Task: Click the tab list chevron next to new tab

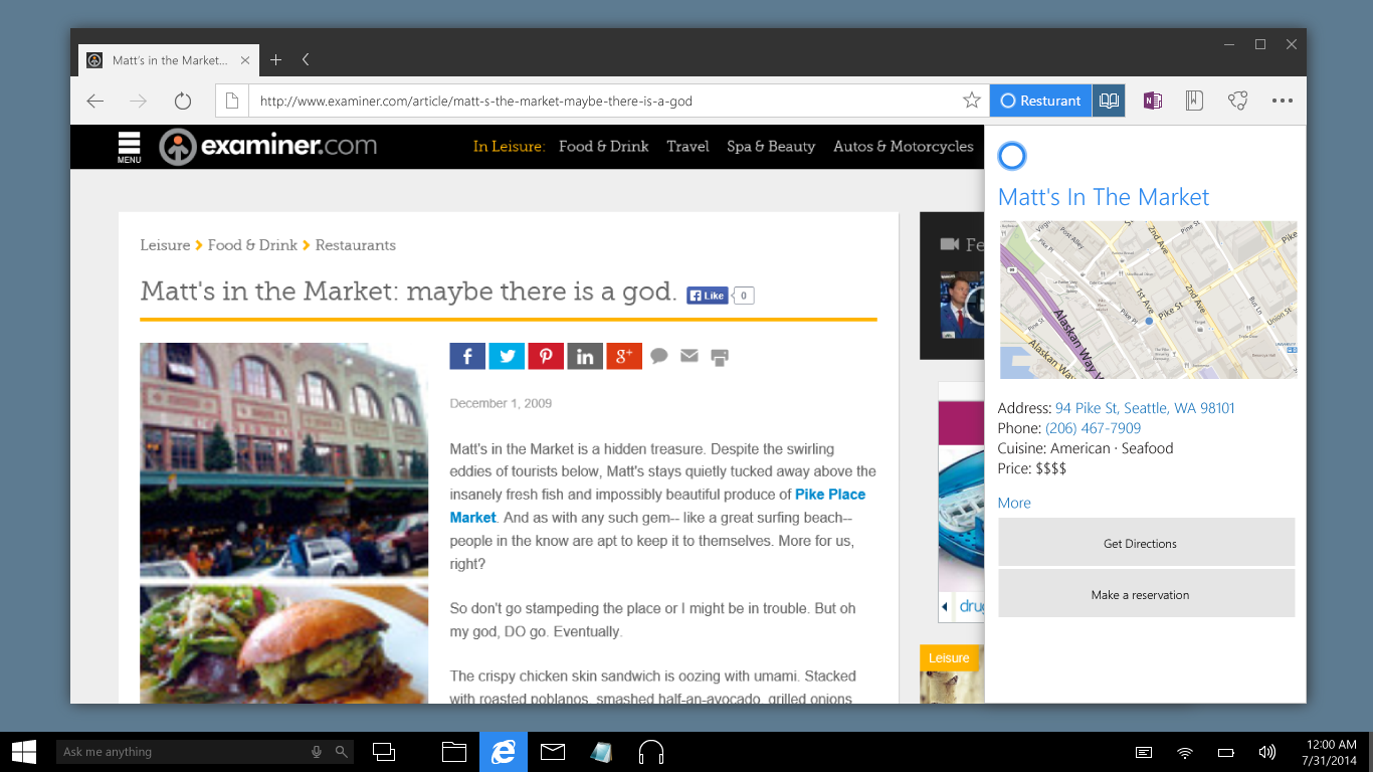Action: click(x=305, y=60)
